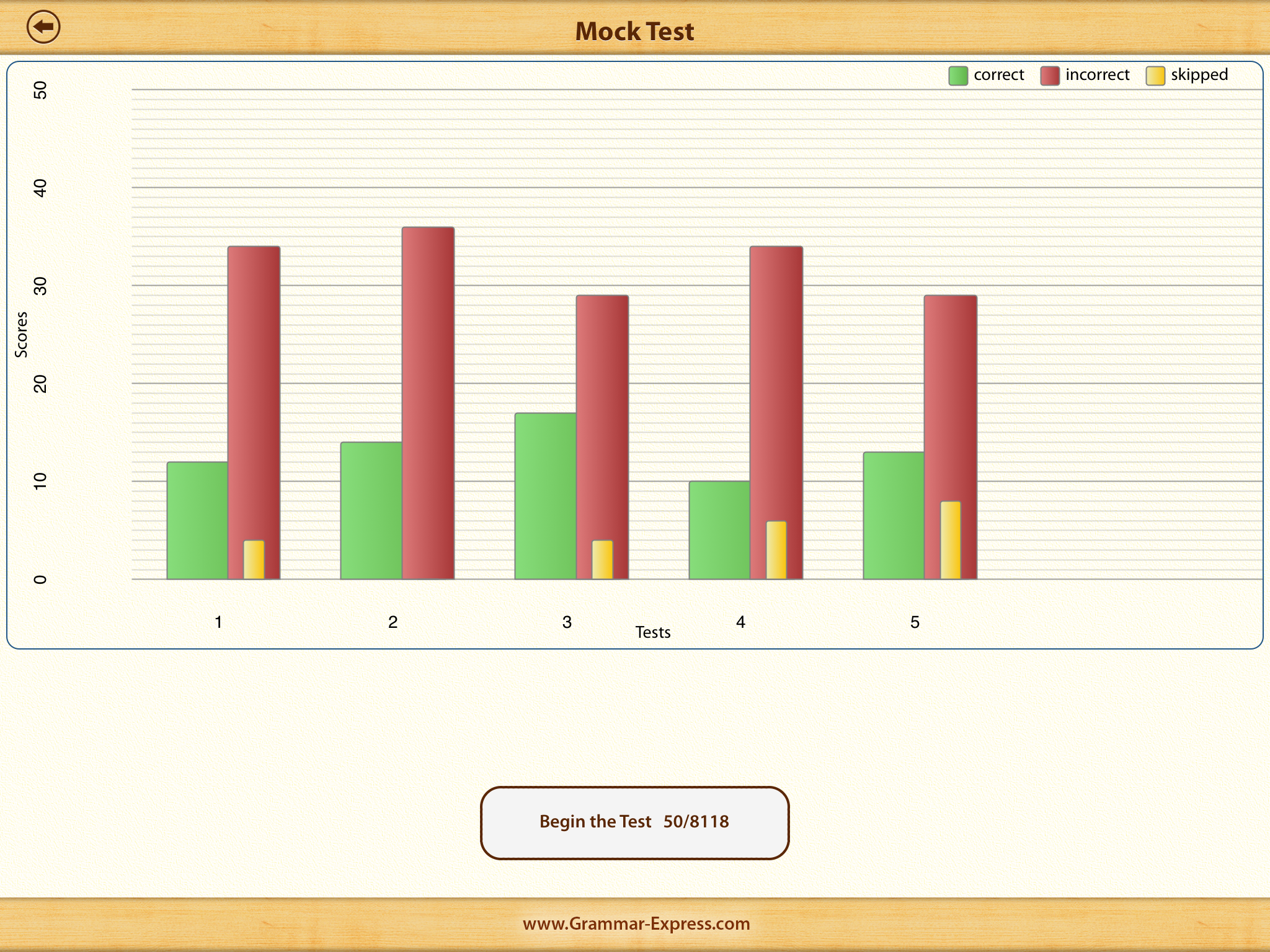Select the red incorrect bar for test 4
Screen dimensions: 1270x952
(776, 372)
